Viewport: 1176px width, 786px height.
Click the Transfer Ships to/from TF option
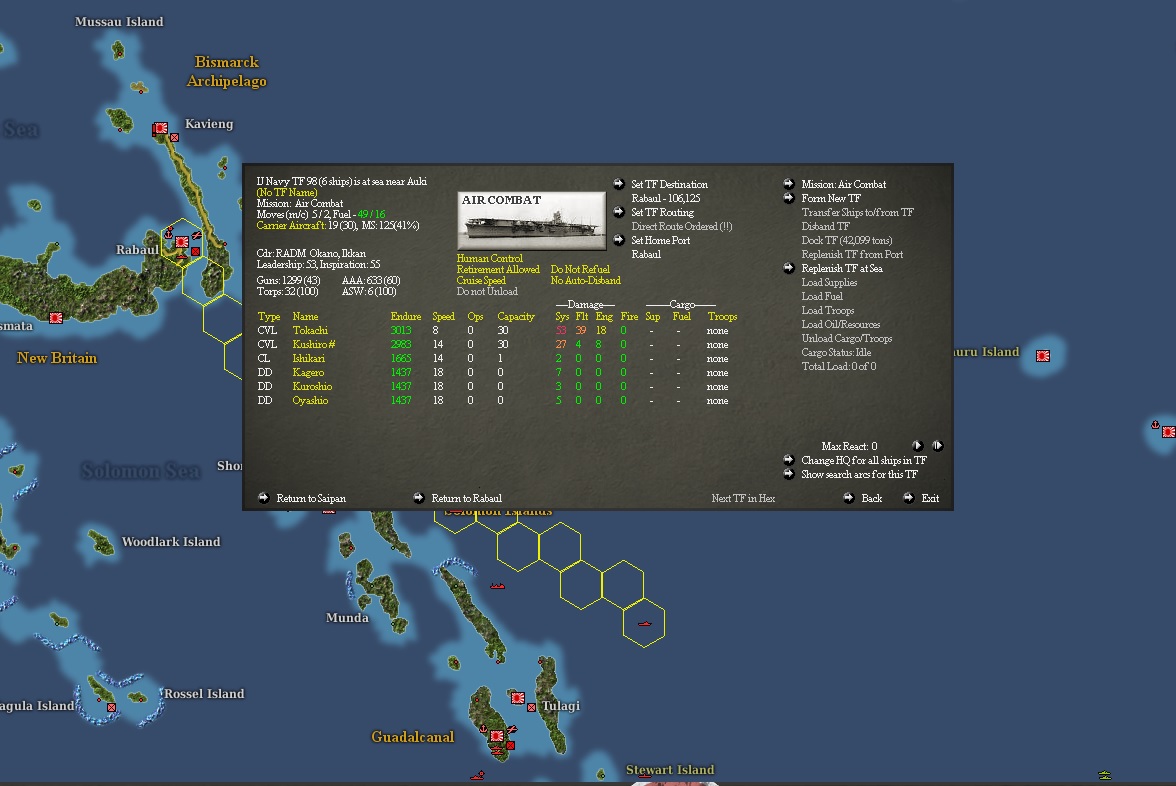857,212
